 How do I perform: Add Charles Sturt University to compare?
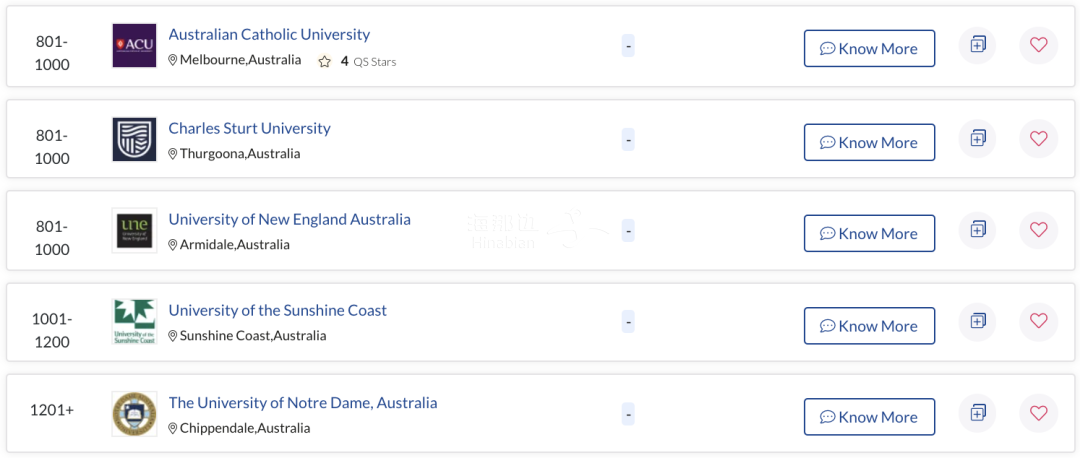point(977,138)
